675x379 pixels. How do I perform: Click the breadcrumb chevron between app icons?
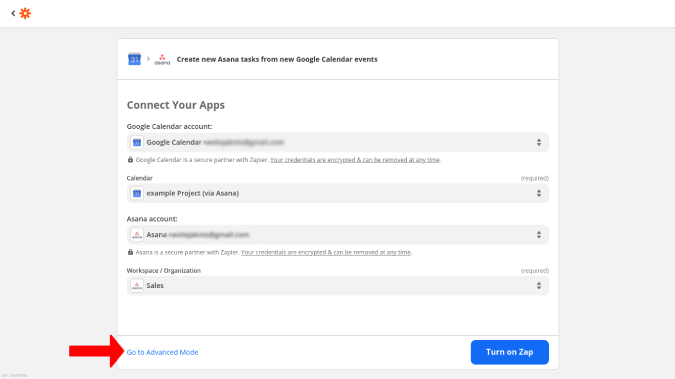pyautogui.click(x=148, y=59)
